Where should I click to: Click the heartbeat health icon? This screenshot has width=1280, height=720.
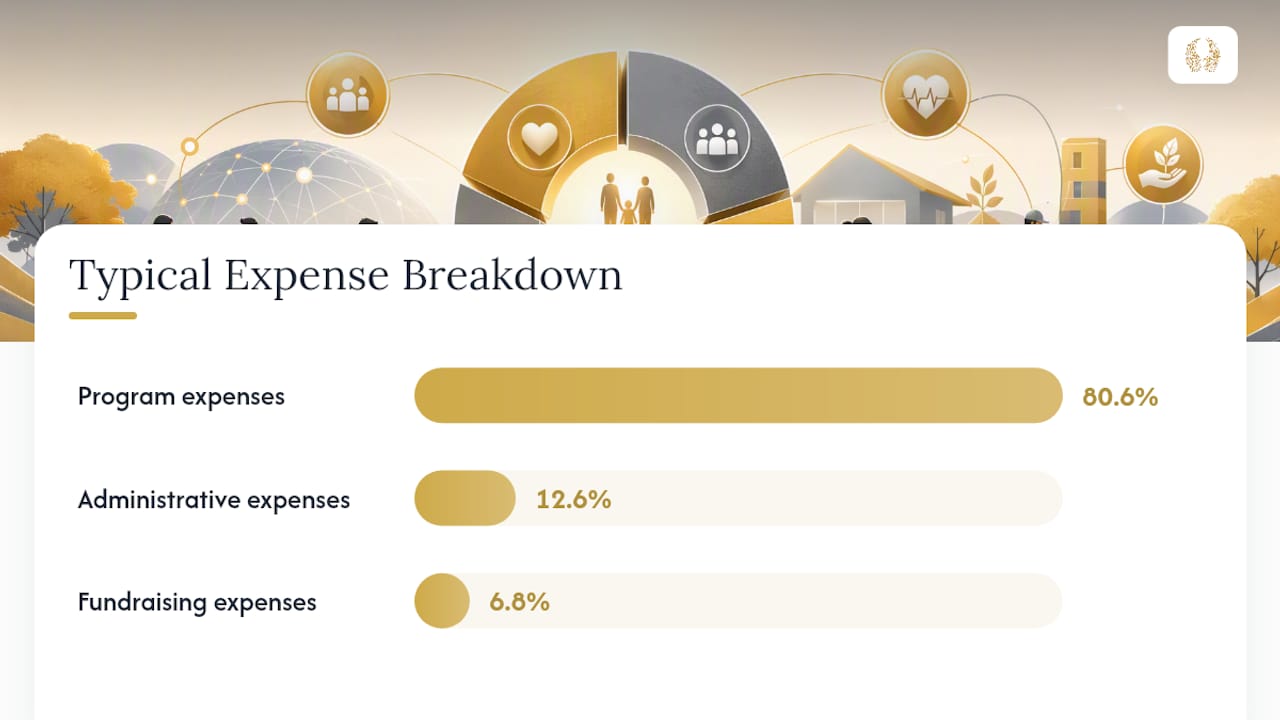pyautogui.click(x=925, y=95)
